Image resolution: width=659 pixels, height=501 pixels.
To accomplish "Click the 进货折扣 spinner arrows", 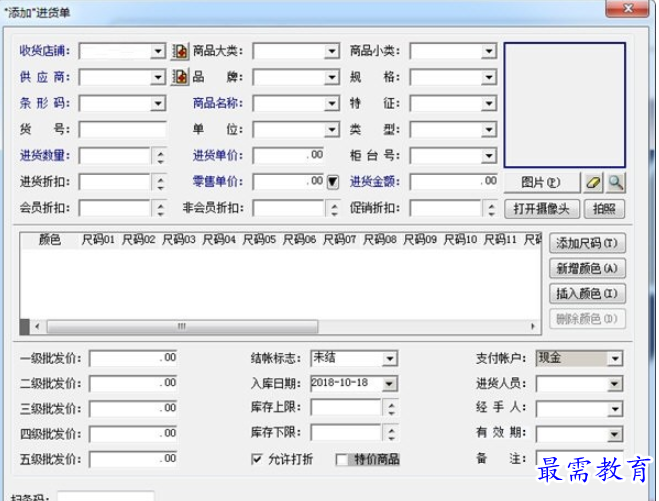I will 160,182.
